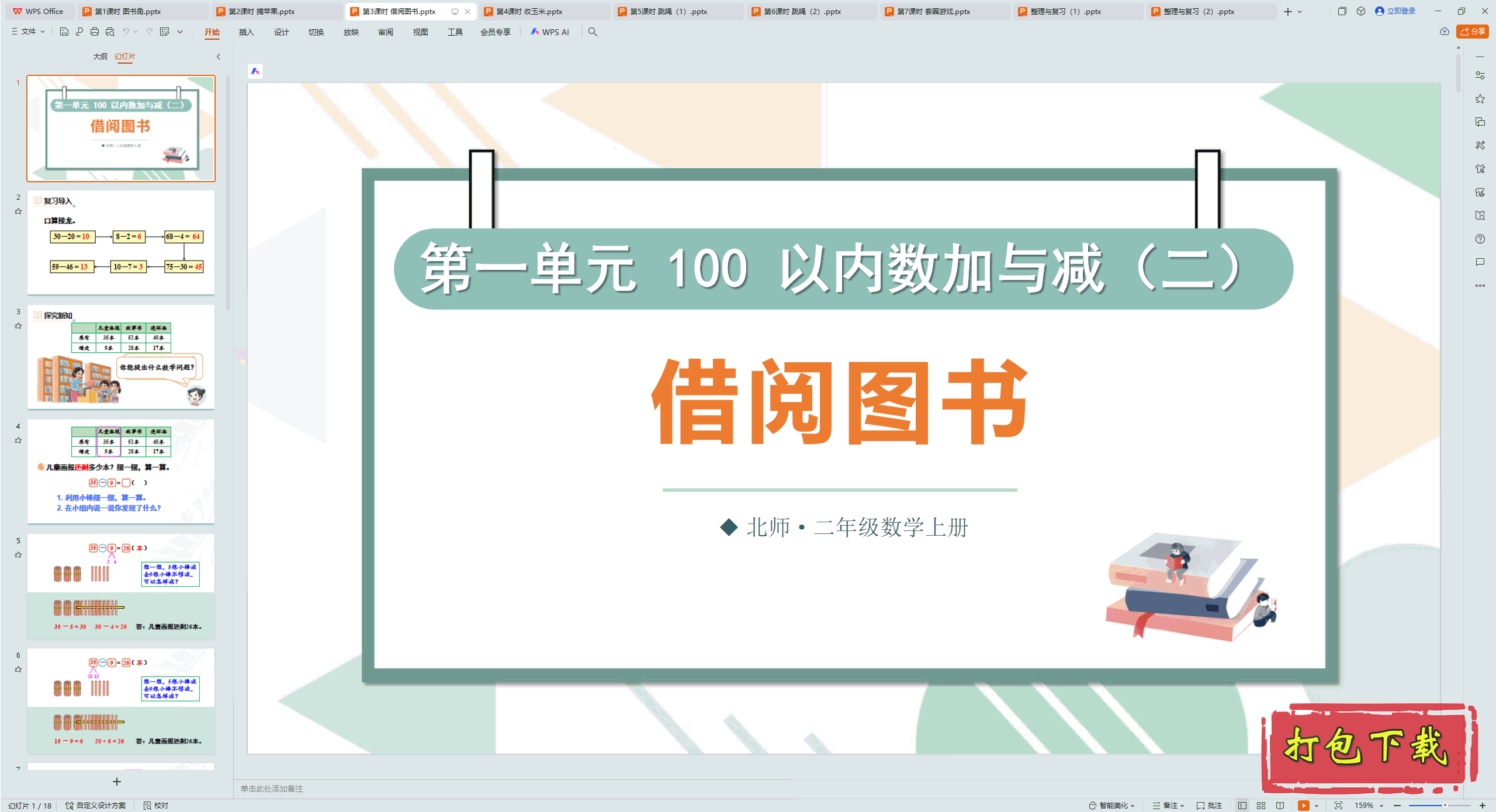The image size is (1496, 812).
Task: Star slide 2 using its favorite toggle
Action: click(18, 211)
